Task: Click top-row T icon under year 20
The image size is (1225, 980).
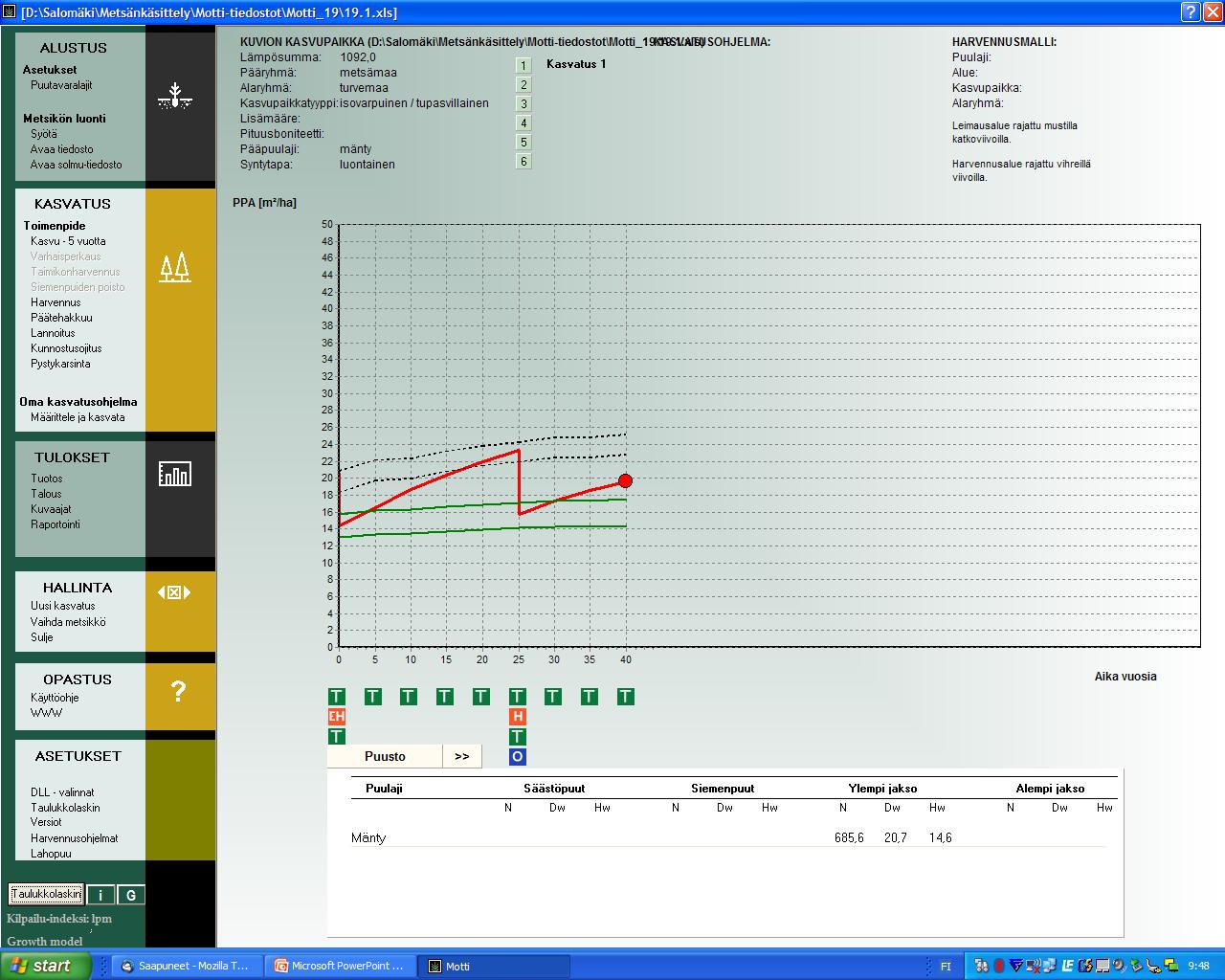Action: [481, 697]
